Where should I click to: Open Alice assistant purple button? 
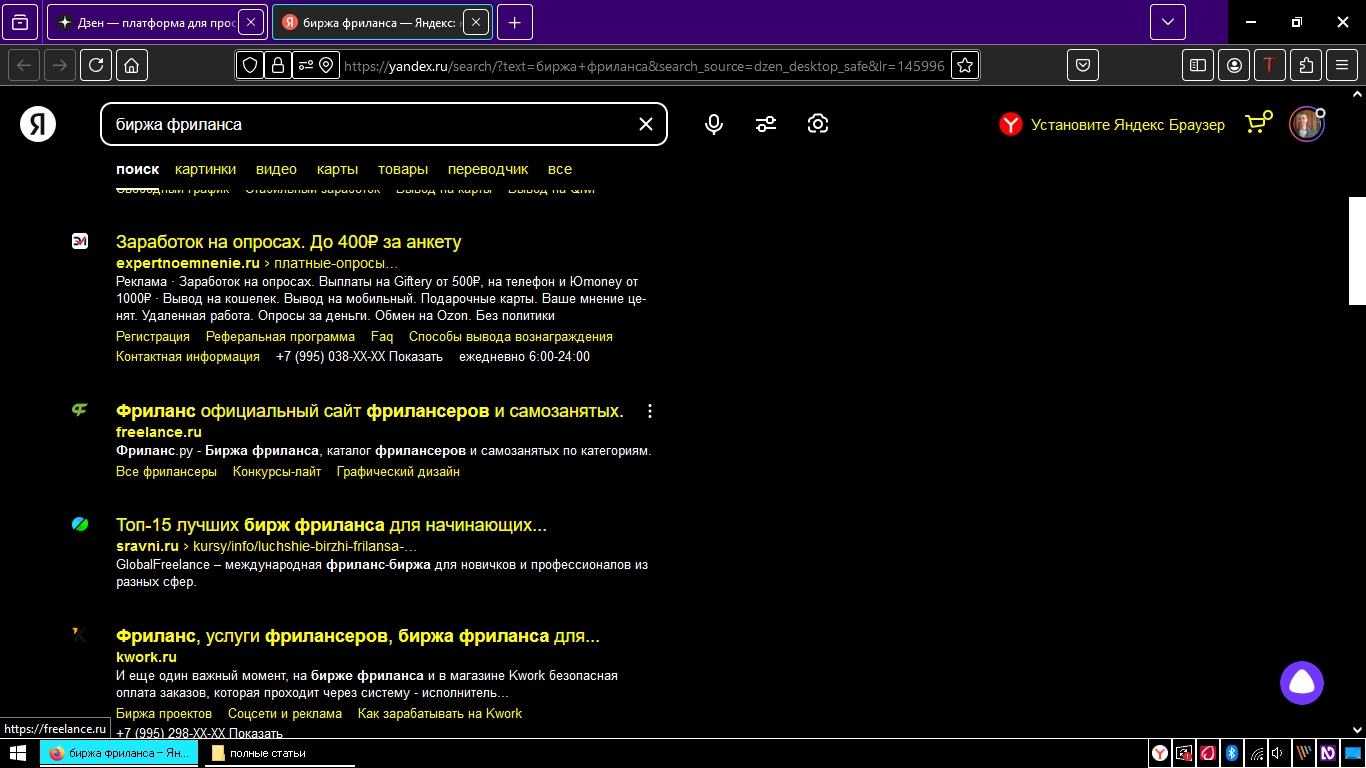pyautogui.click(x=1302, y=683)
